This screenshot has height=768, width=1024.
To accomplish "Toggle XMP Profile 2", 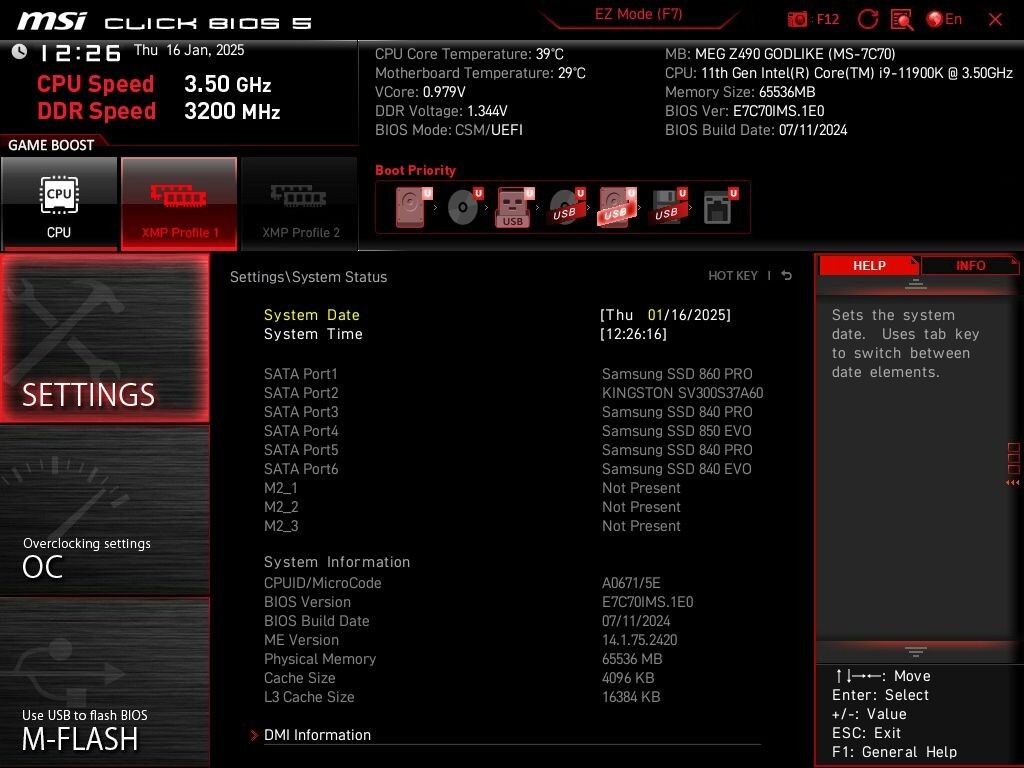I will click(x=300, y=203).
